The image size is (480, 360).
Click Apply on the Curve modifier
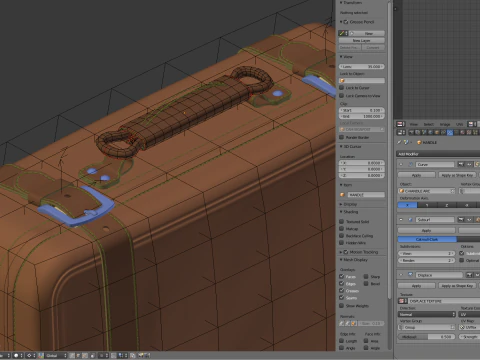coord(417,175)
